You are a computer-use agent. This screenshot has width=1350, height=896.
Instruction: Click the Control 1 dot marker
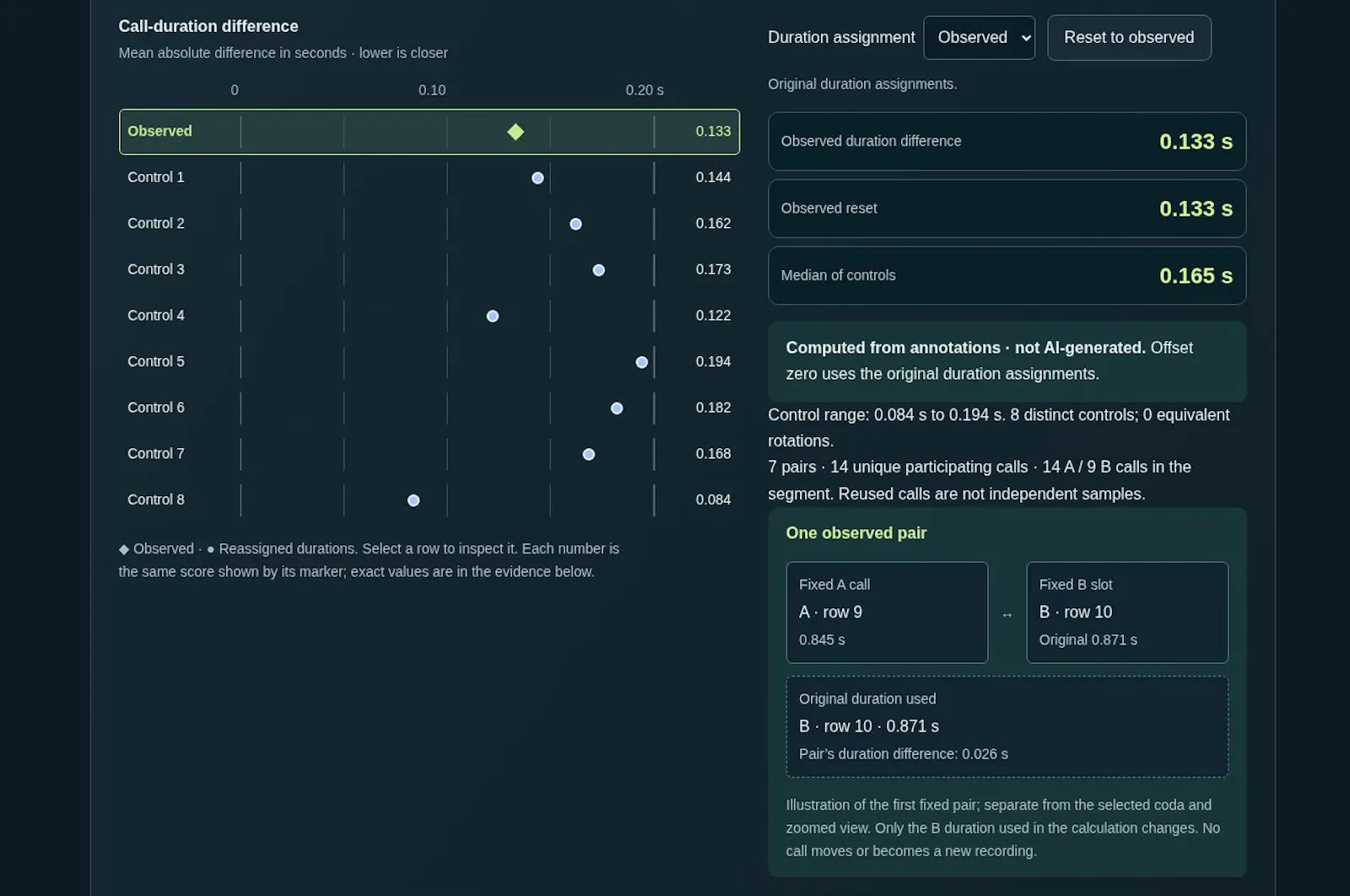coord(537,178)
